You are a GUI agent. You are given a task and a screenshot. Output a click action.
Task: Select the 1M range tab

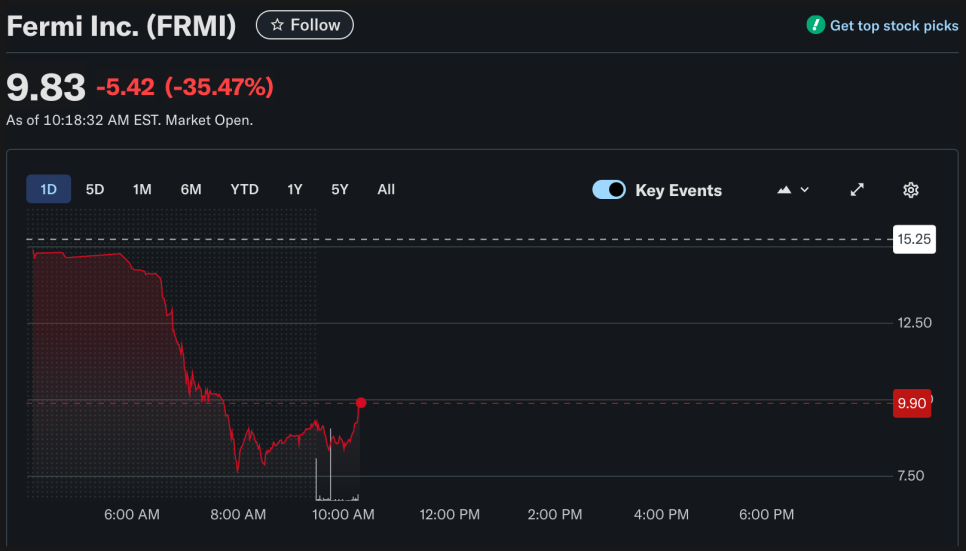click(x=142, y=189)
